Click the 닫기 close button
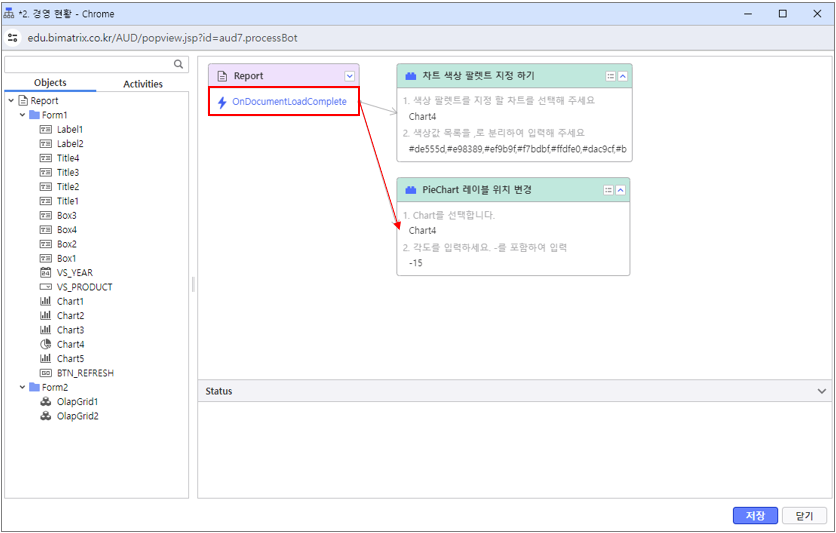 click(804, 515)
